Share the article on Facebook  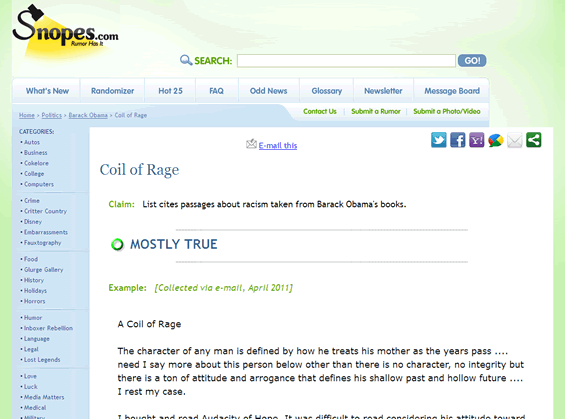458,140
